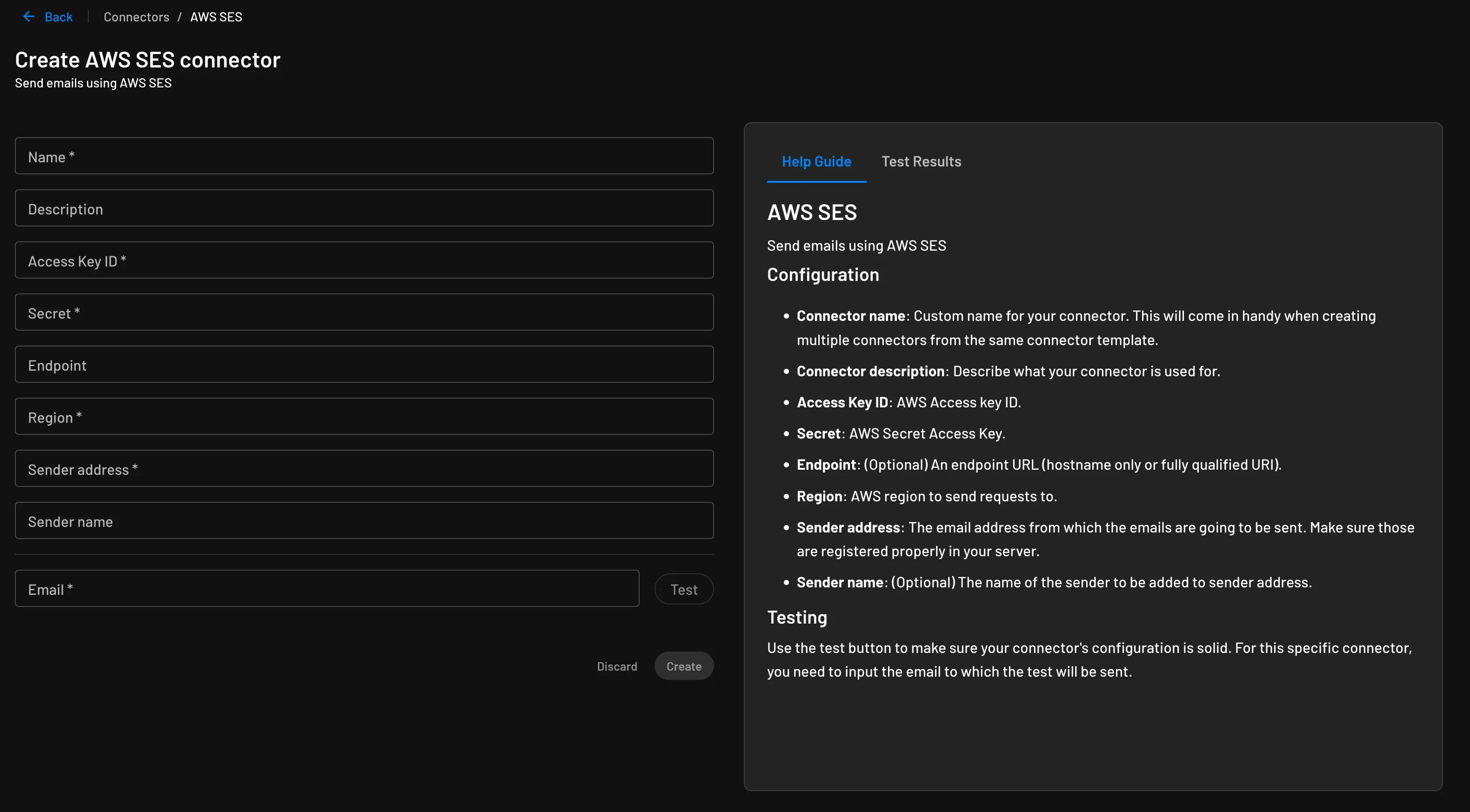The image size is (1470, 812).
Task: Focus the Region input field
Action: pyautogui.click(x=364, y=417)
